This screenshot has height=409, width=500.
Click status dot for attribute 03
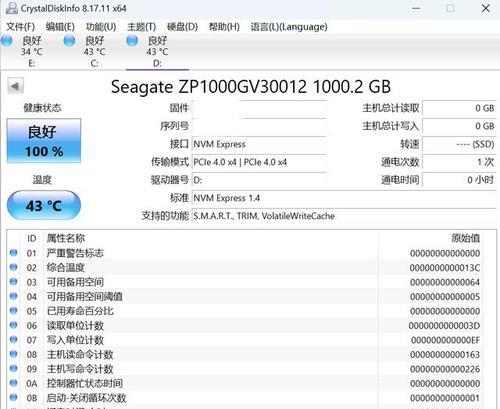click(14, 282)
